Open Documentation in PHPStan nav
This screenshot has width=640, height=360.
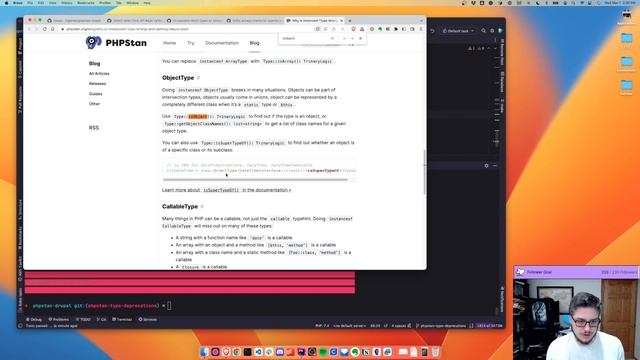click(222, 43)
